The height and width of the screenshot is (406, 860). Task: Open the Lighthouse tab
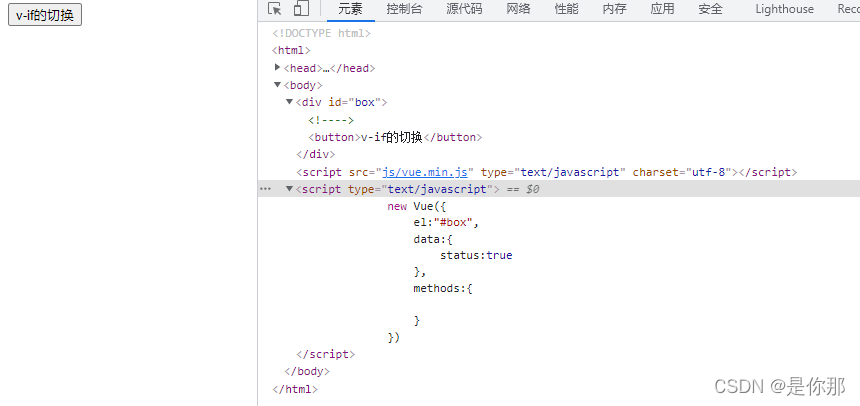(x=784, y=9)
